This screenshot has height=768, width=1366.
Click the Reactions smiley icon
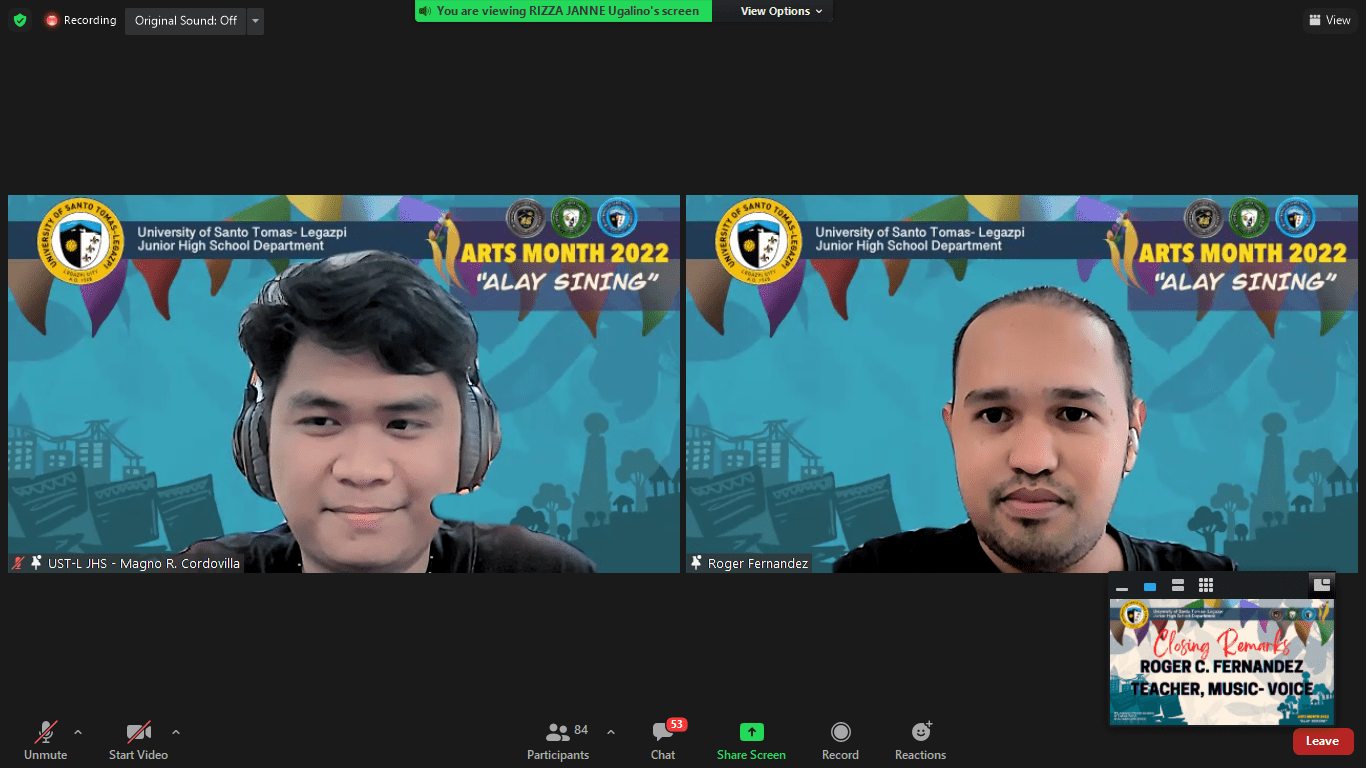pyautogui.click(x=920, y=733)
